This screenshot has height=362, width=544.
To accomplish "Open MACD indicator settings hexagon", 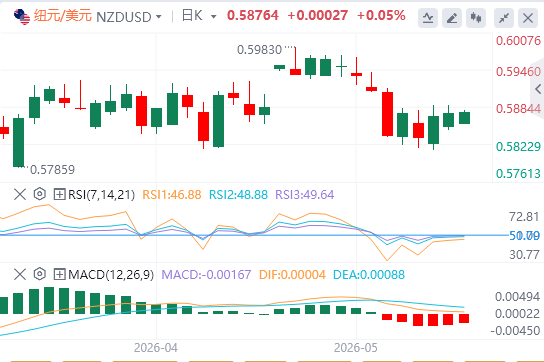I will pyautogui.click(x=40, y=274).
